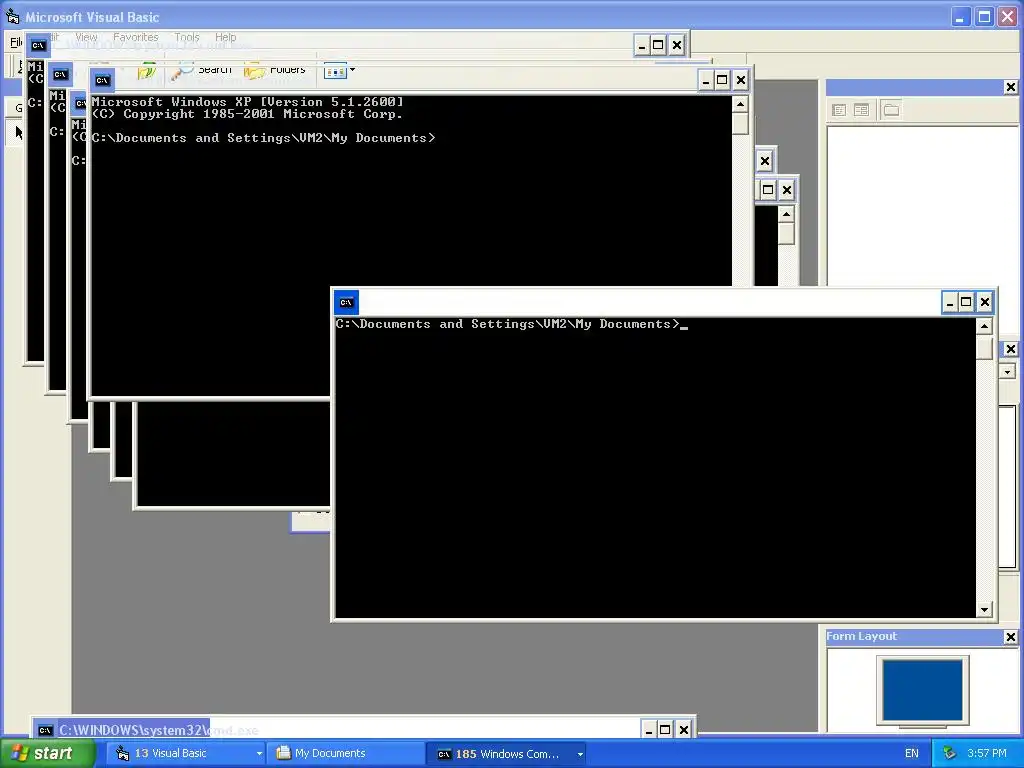Maximize the Microsoft Visual Basic window
1024x768 pixels.
[984, 16]
